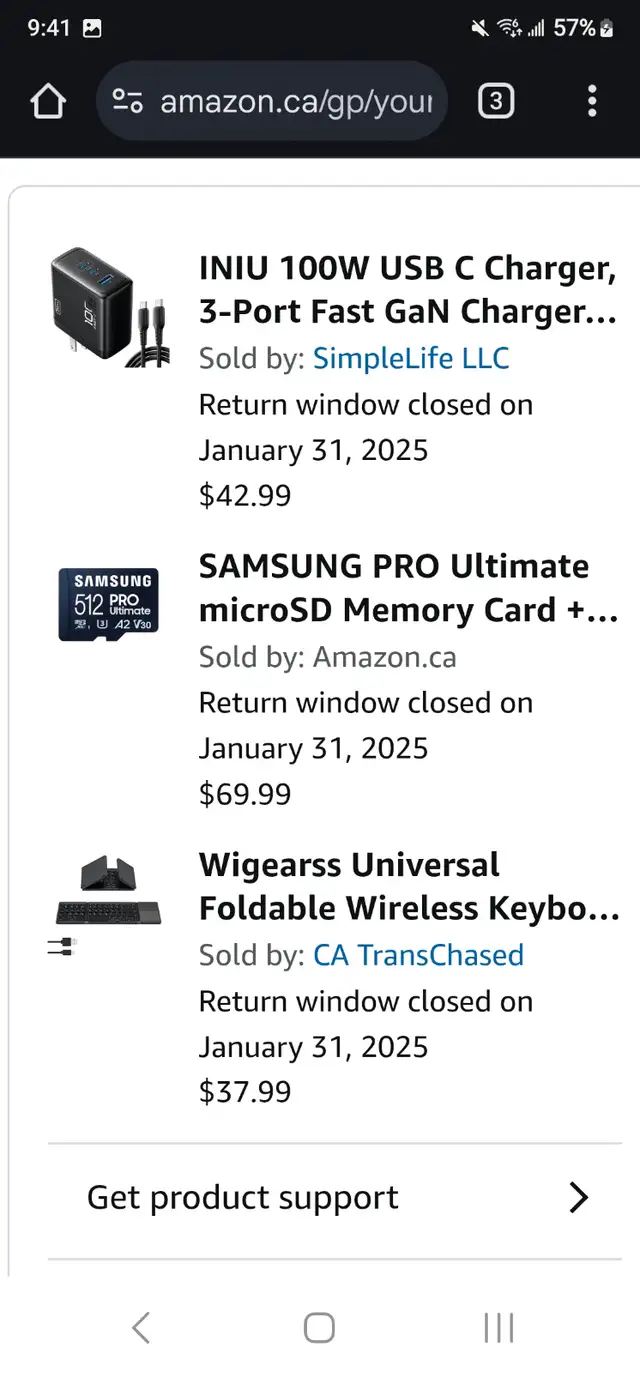This screenshot has width=640, height=1373.
Task: Open Get product support row
Action: [335, 1198]
